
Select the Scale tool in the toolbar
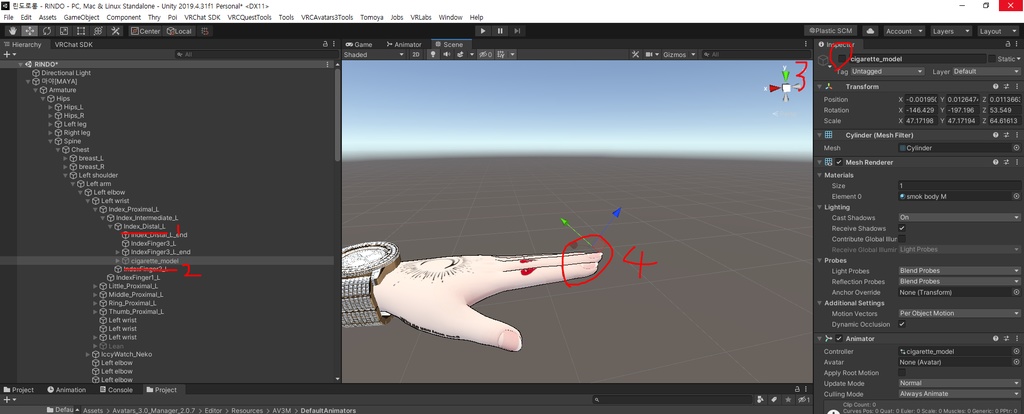64,31
